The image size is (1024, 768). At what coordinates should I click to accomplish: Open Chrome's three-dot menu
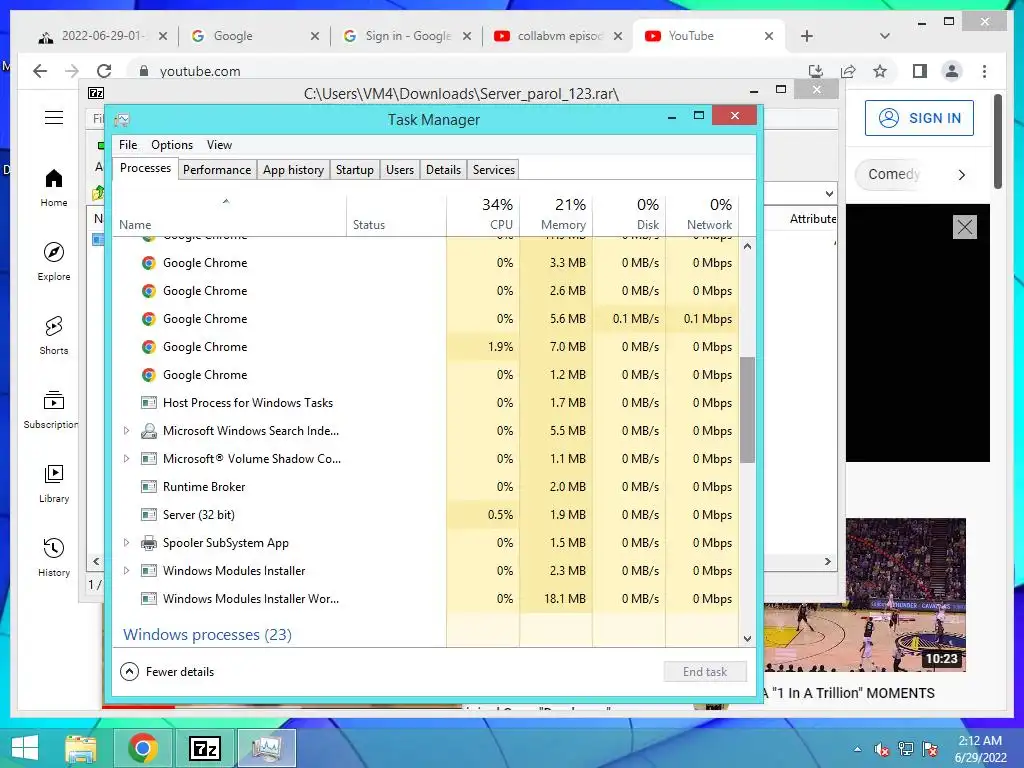[x=984, y=71]
